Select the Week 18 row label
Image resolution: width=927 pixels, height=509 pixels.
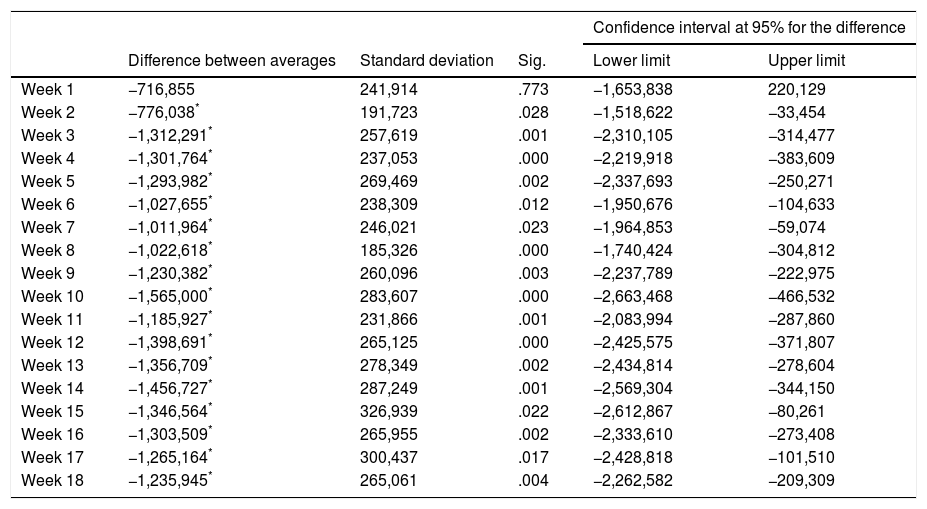point(51,480)
